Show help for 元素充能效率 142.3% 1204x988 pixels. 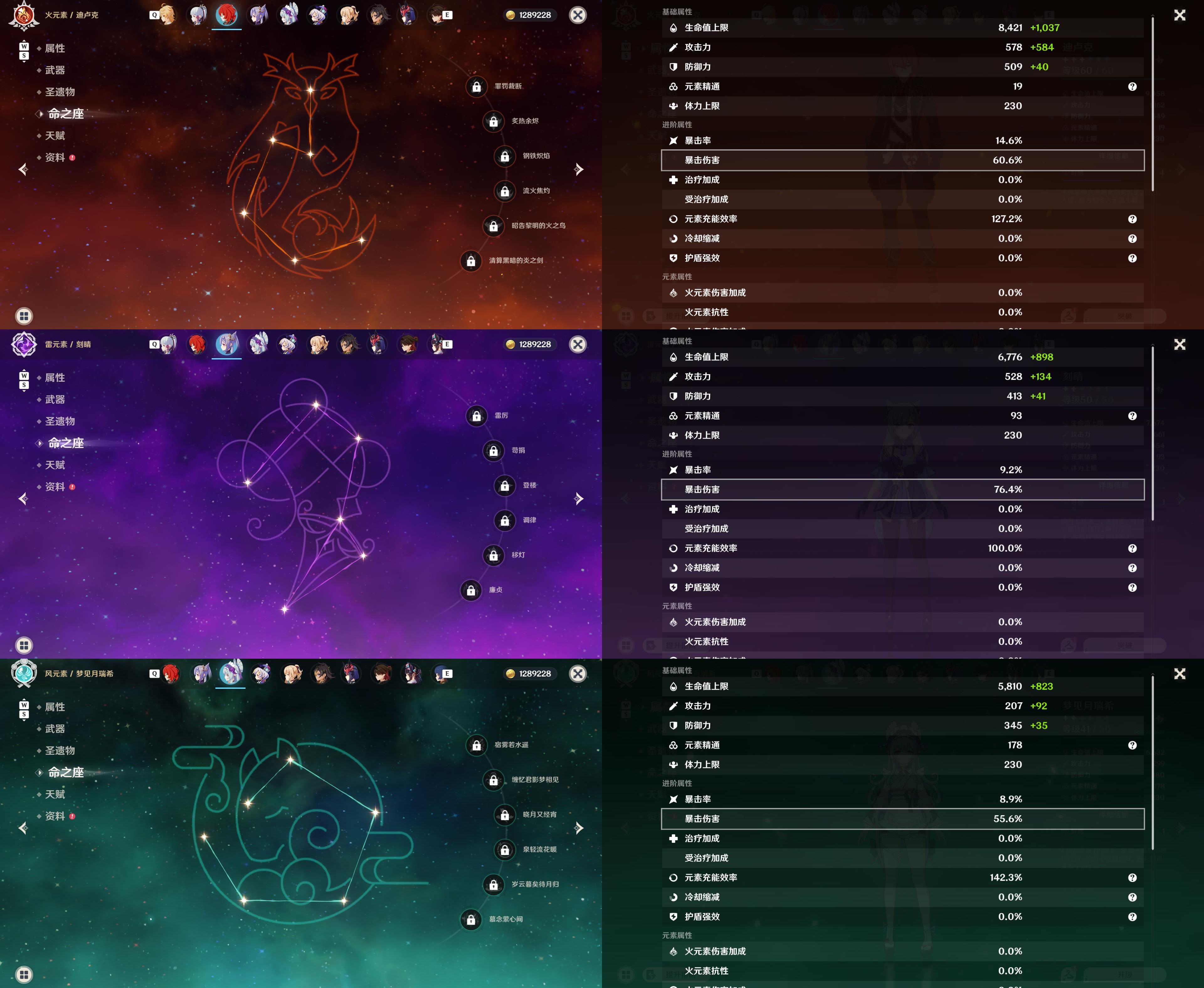[1132, 878]
